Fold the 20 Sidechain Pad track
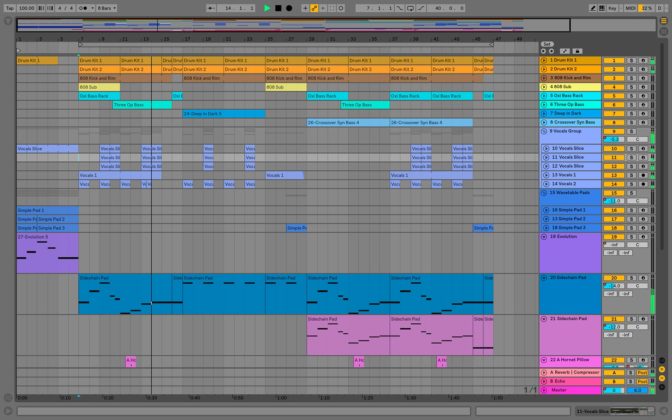Viewport: 672px width, 420px height. (544, 278)
